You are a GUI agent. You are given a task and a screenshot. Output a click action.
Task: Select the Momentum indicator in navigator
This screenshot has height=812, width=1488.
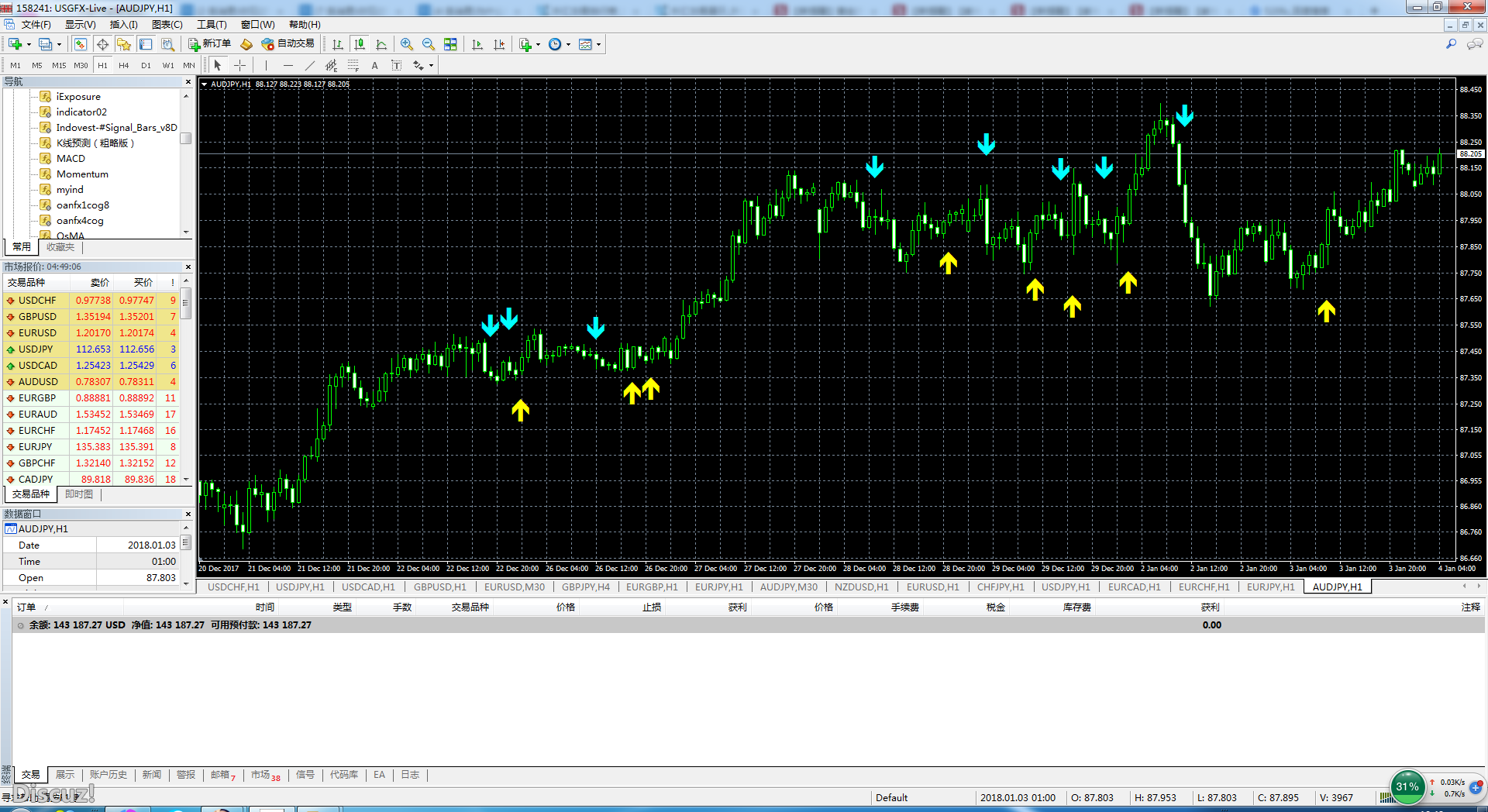[x=82, y=174]
